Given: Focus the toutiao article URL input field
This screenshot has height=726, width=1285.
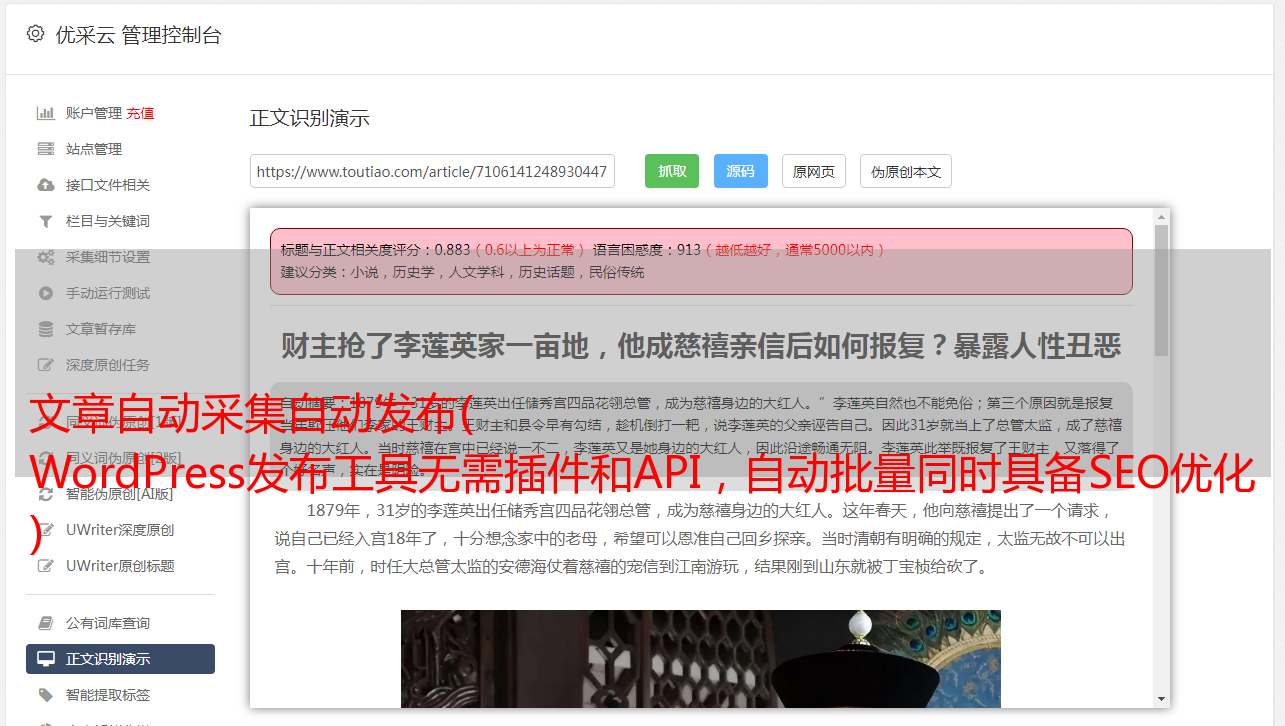Looking at the screenshot, I should (x=432, y=171).
